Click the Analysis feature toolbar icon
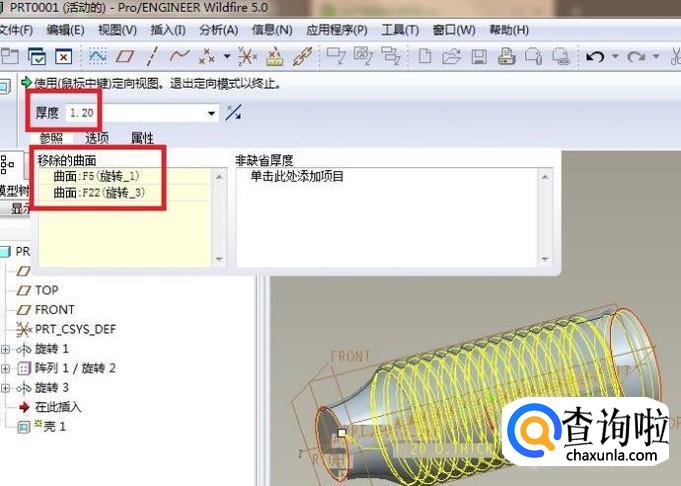681x486 pixels. pyautogui.click(x=274, y=56)
